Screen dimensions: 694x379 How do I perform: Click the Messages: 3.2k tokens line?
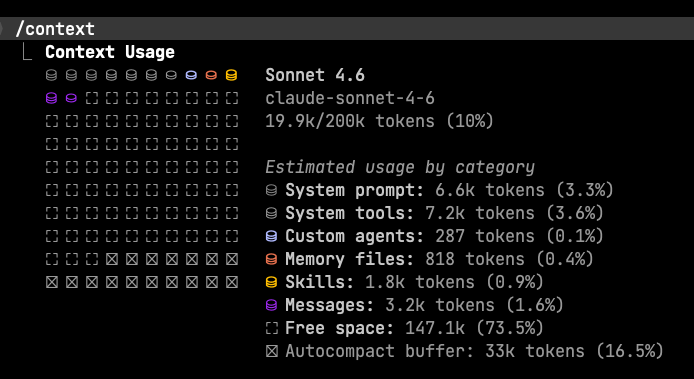[x=424, y=306]
